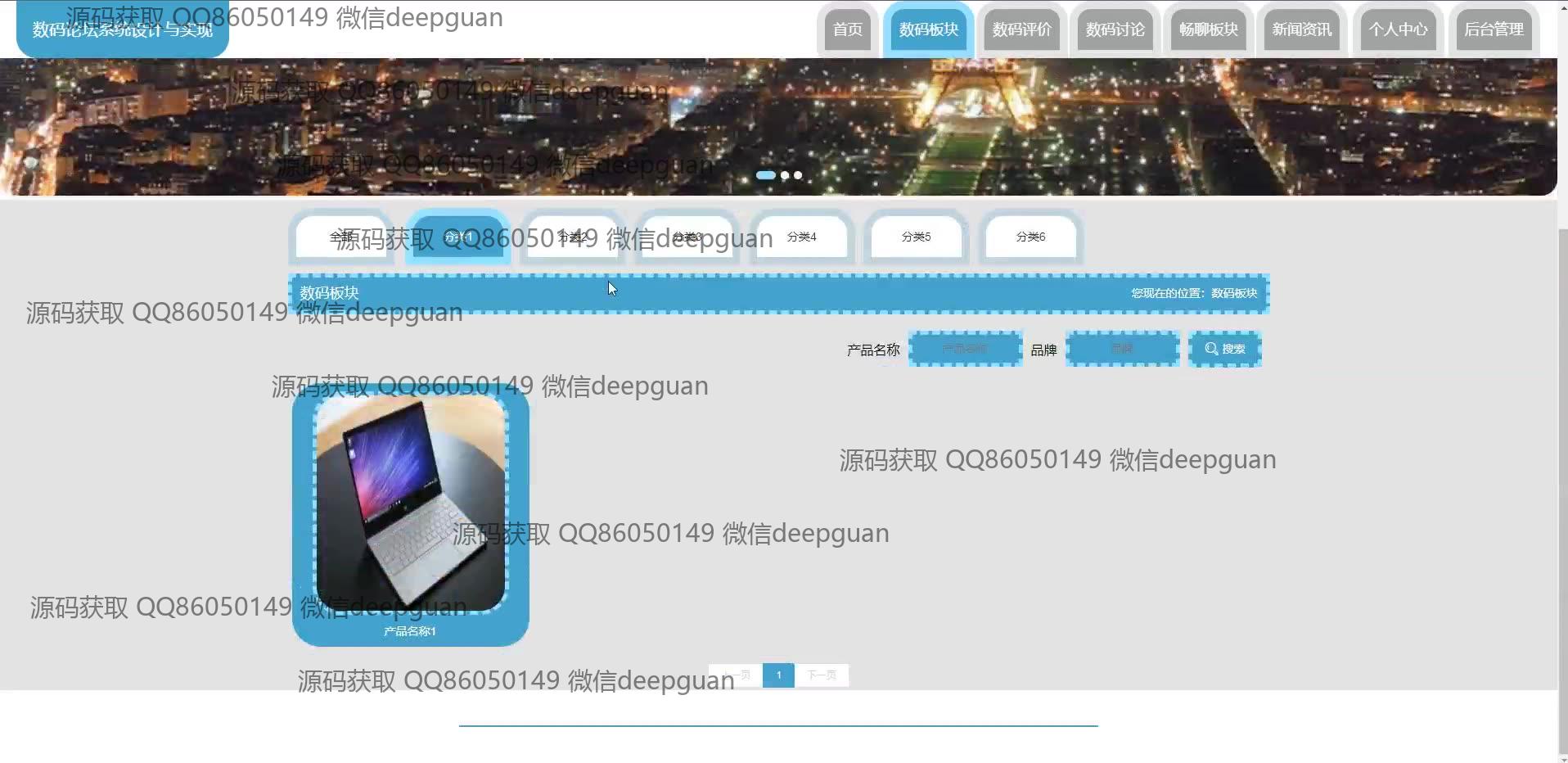Click the 品牌 brand input field
1568x763 pixels.
tap(1122, 349)
